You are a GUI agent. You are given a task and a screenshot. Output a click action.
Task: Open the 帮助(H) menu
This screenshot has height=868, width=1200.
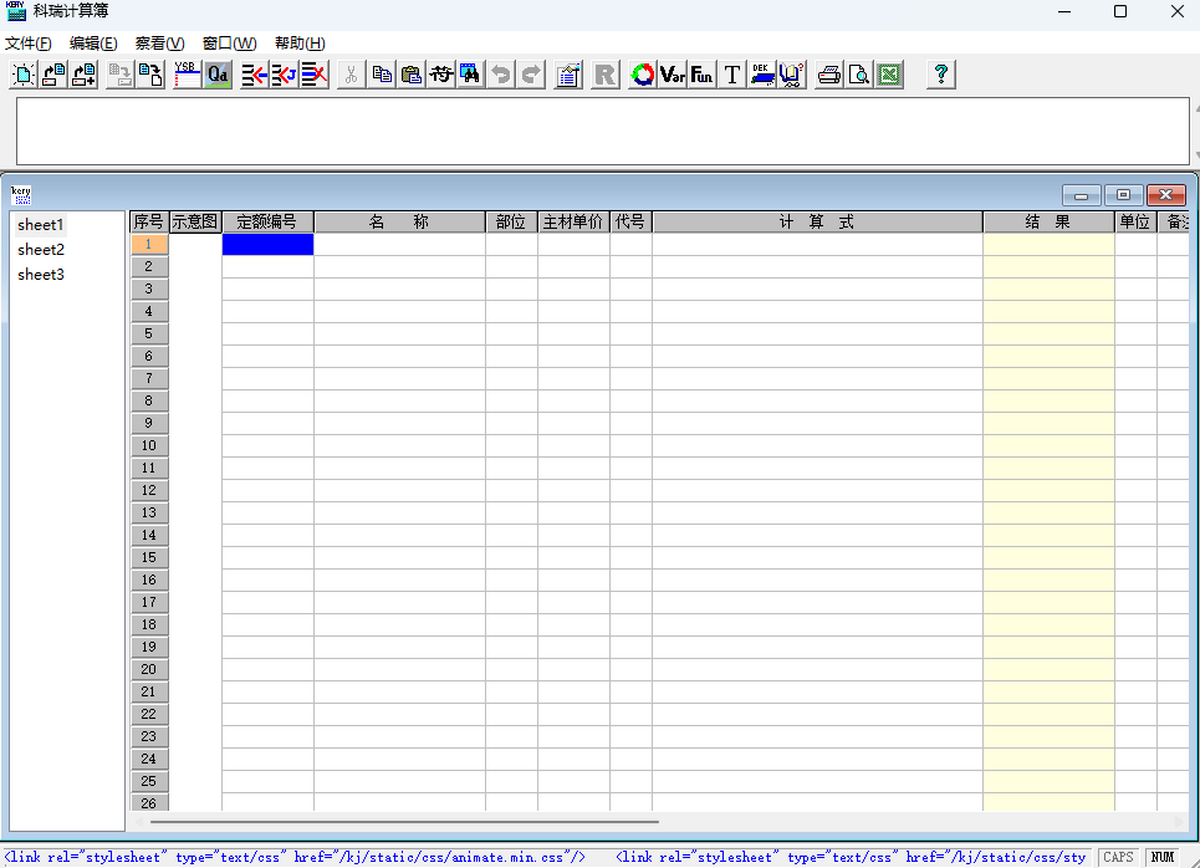pos(300,43)
